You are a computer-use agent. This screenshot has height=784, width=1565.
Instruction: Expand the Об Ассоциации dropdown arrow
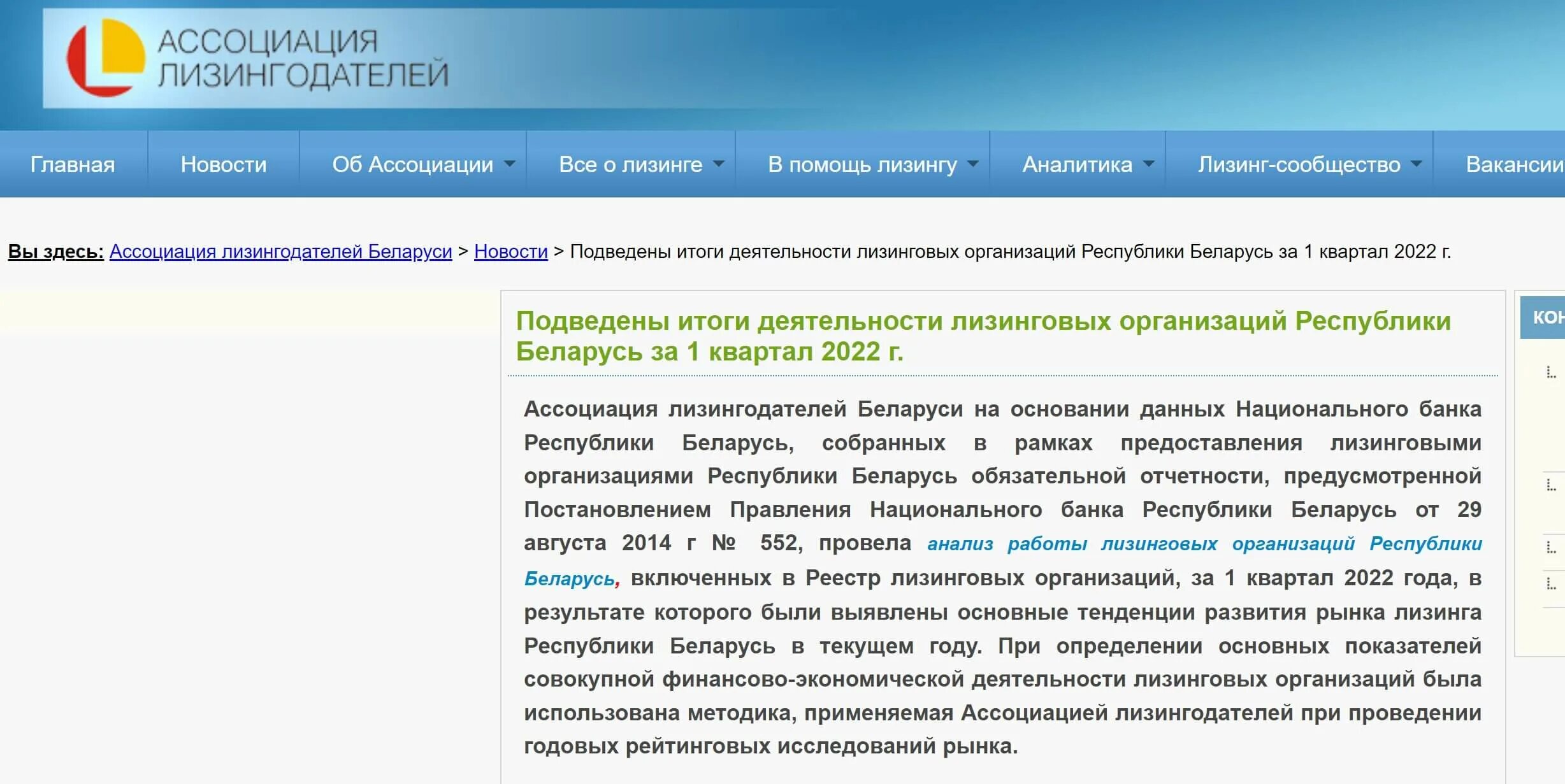pyautogui.click(x=510, y=164)
